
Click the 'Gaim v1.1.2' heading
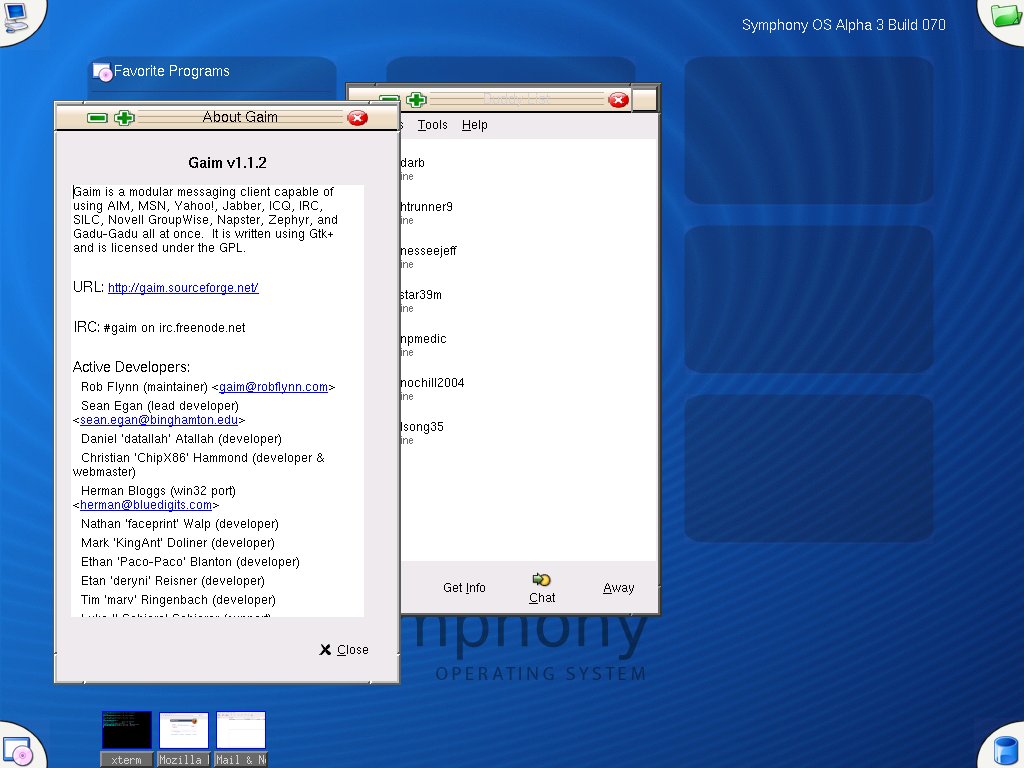[x=227, y=163]
